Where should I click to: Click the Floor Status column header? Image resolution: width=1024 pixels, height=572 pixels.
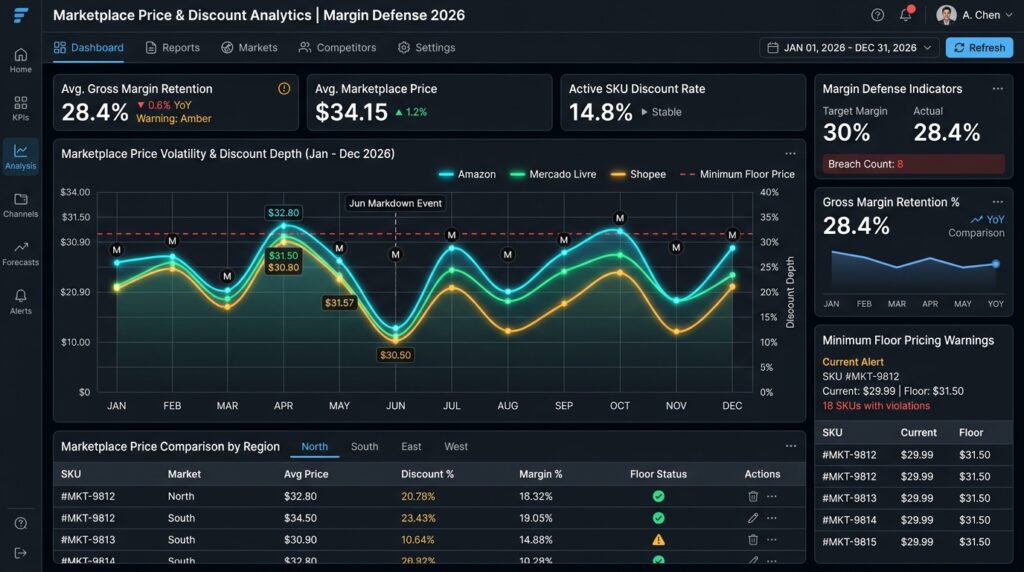[658, 474]
